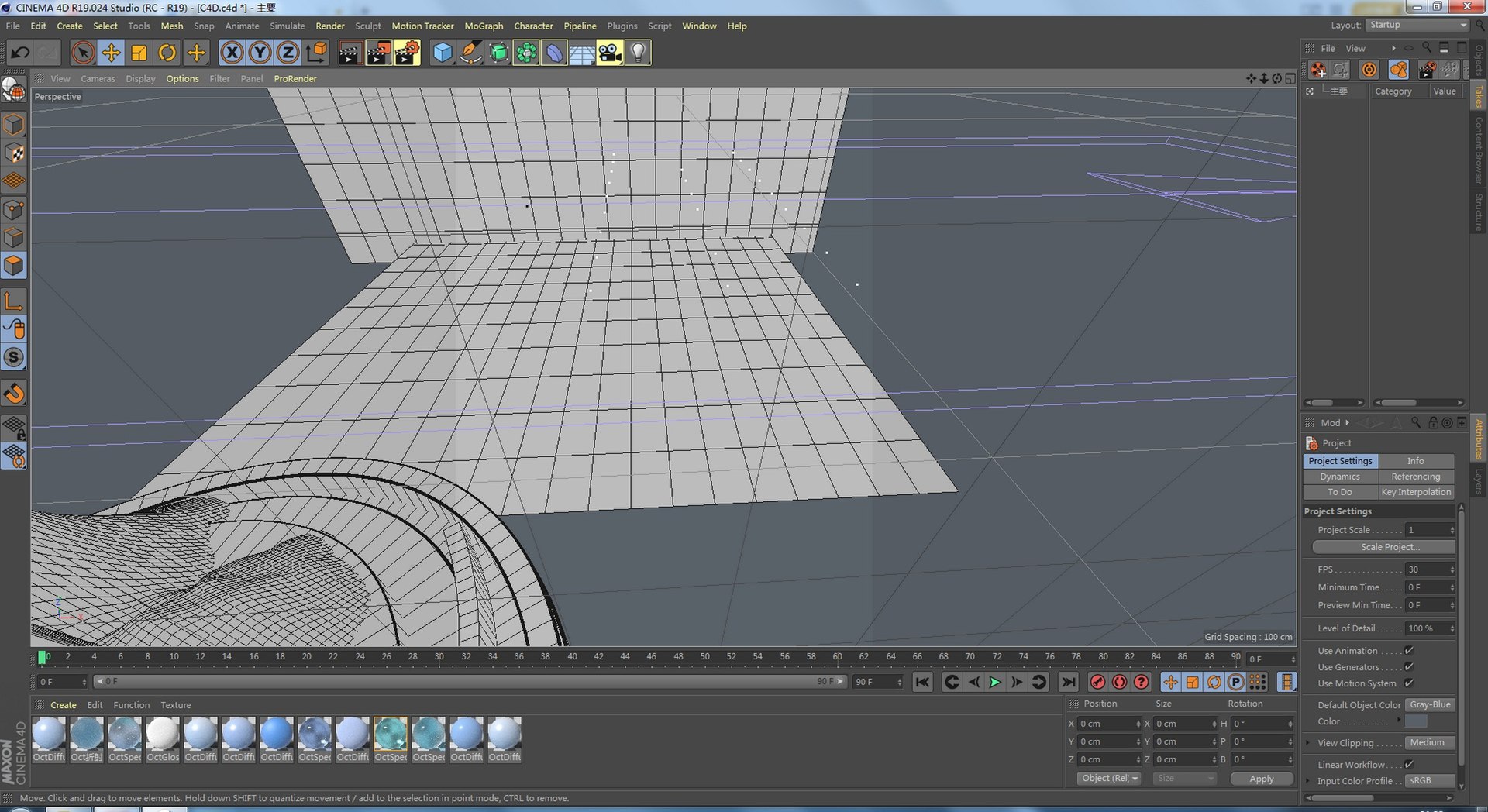Render the active view
The width and height of the screenshot is (1488, 812).
click(350, 53)
